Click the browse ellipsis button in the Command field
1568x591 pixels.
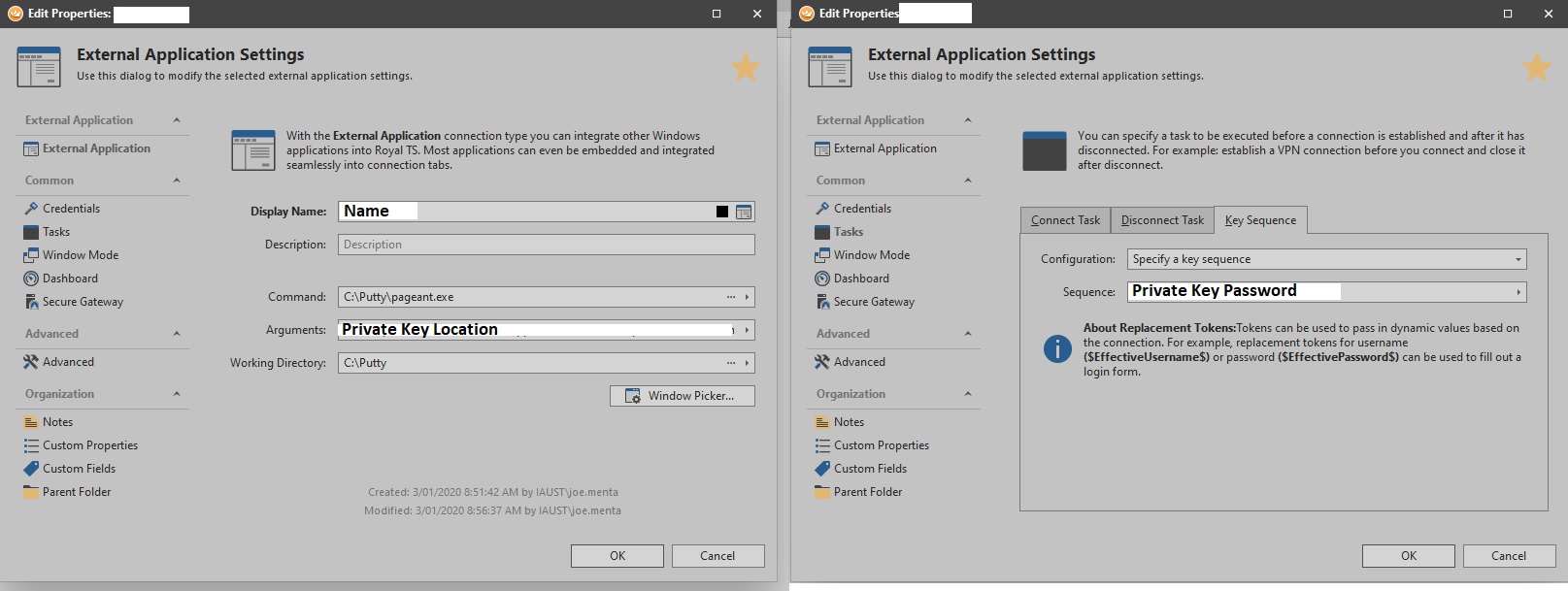coord(731,297)
